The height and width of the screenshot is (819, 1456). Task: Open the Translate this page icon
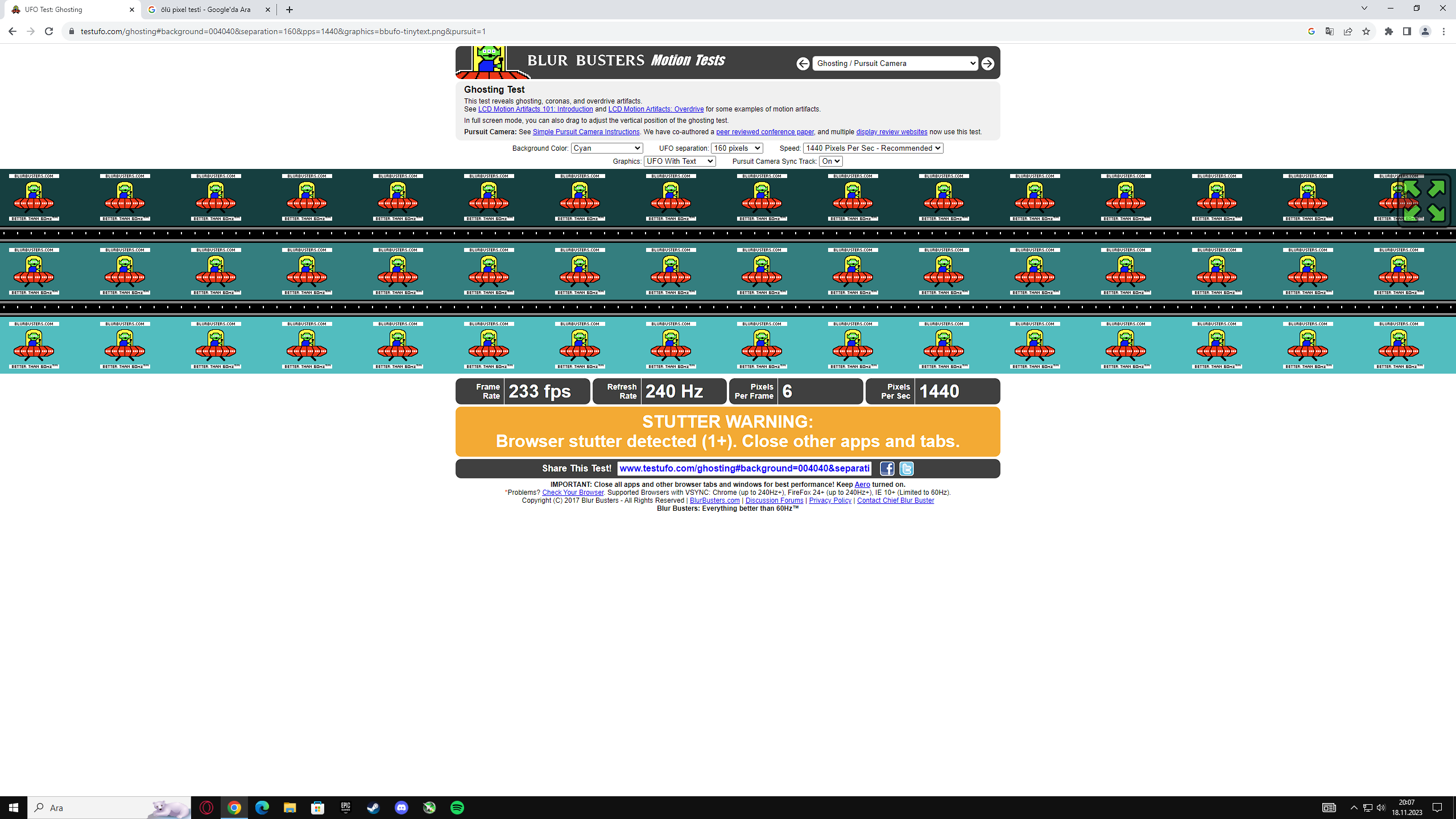pyautogui.click(x=1330, y=31)
